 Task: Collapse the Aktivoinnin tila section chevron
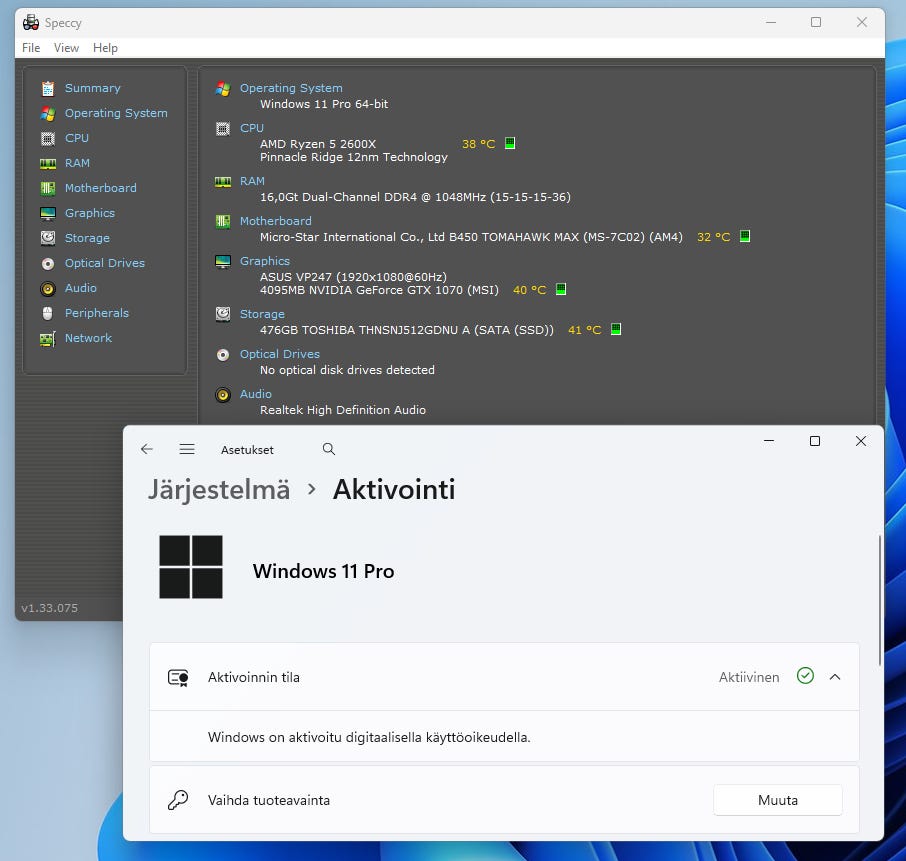[835, 677]
